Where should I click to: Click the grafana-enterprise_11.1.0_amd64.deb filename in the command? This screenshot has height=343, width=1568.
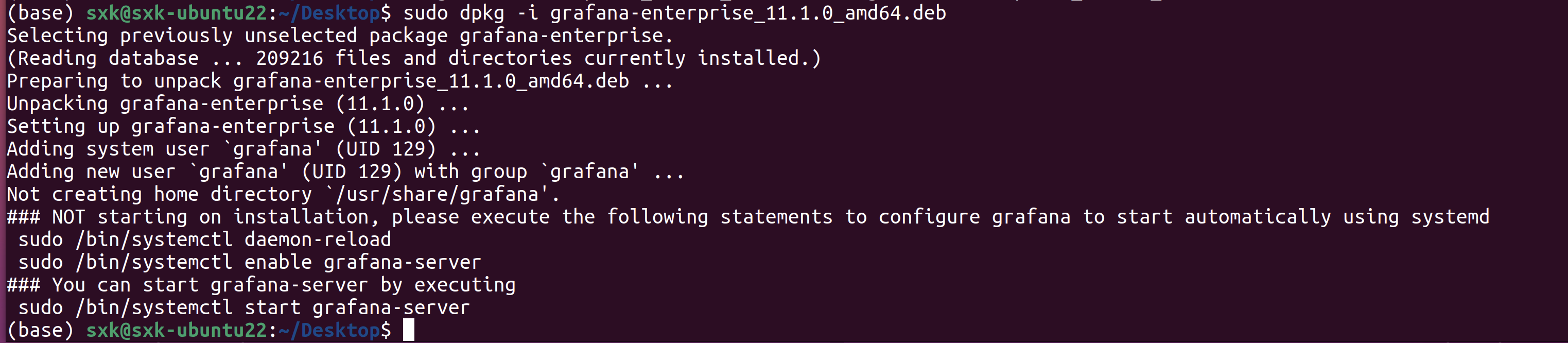tap(747, 13)
